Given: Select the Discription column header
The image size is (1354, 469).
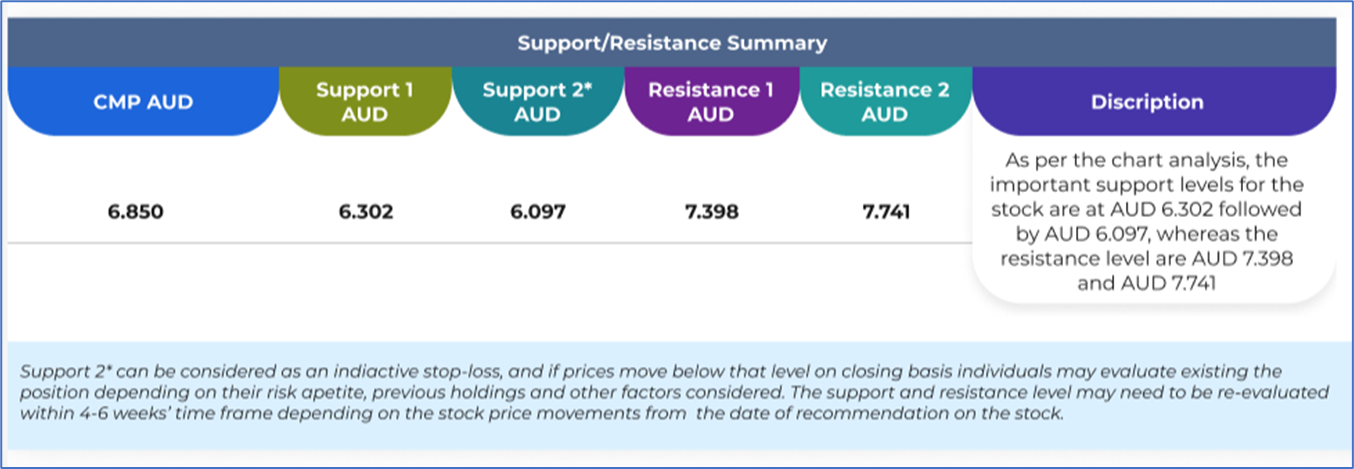Looking at the screenshot, I should 1147,102.
